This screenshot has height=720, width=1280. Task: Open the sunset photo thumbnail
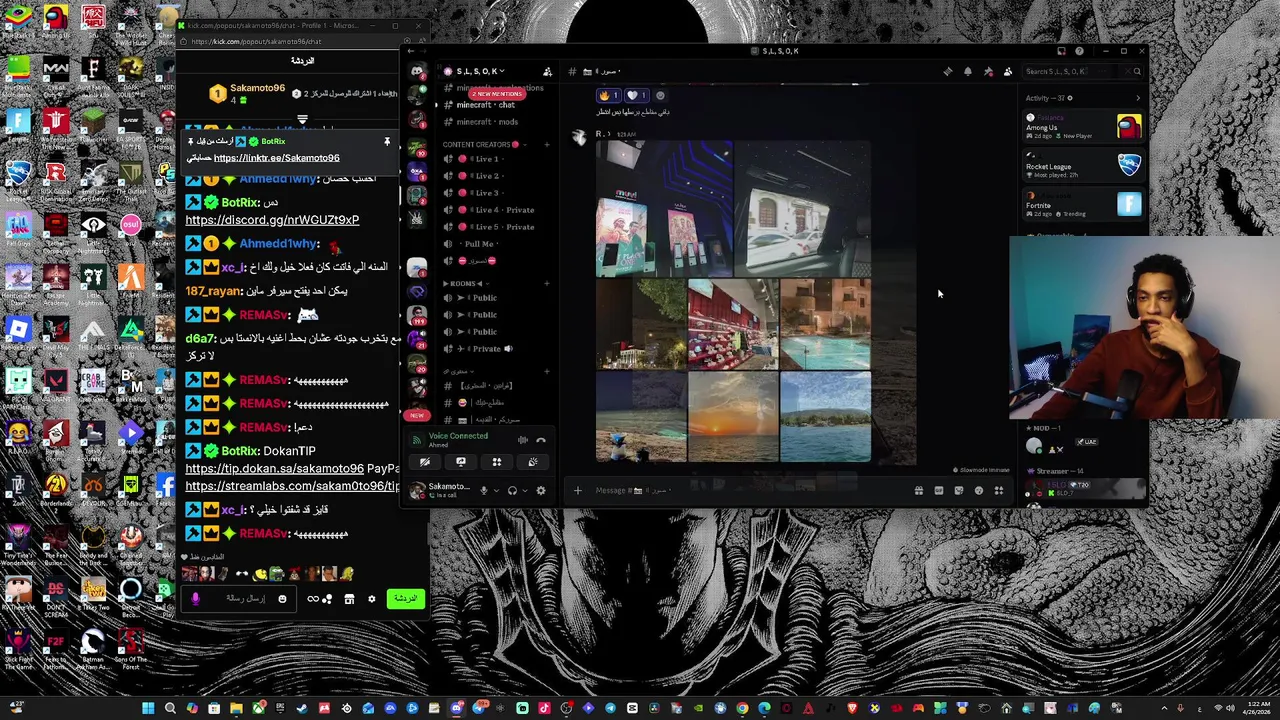732,418
